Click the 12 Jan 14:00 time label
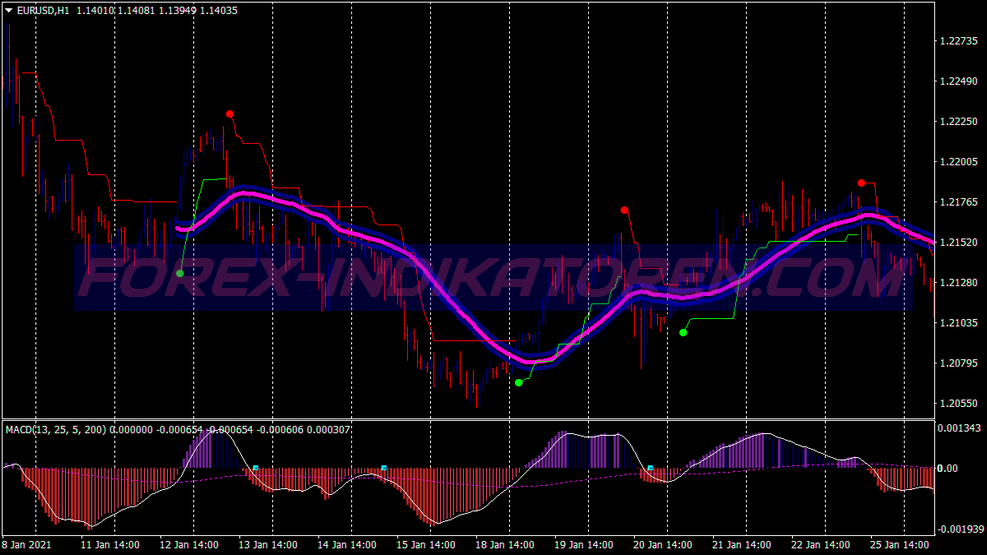Viewport: 987px width, 555px height. click(x=189, y=545)
